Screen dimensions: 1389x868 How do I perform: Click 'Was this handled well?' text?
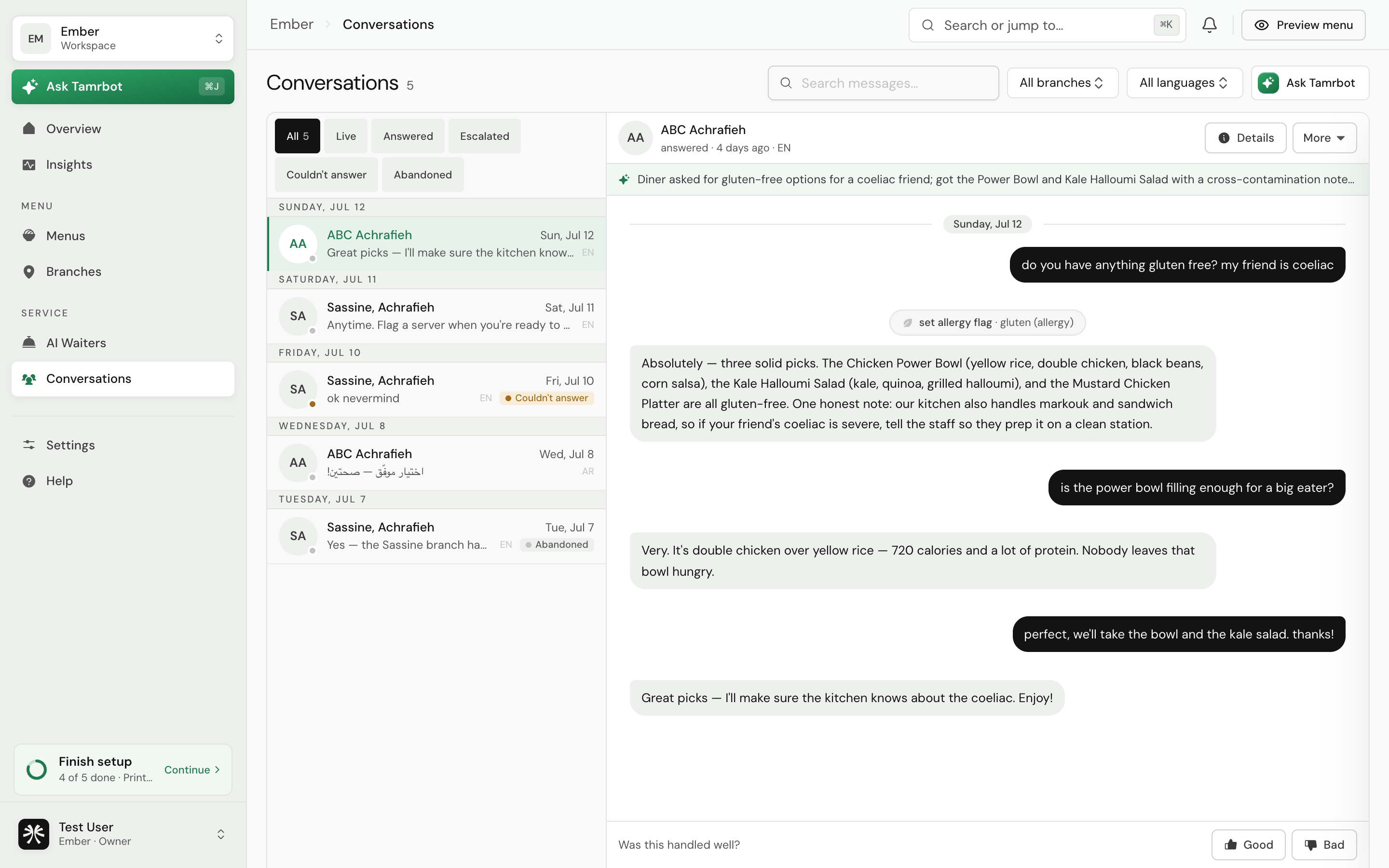679,844
